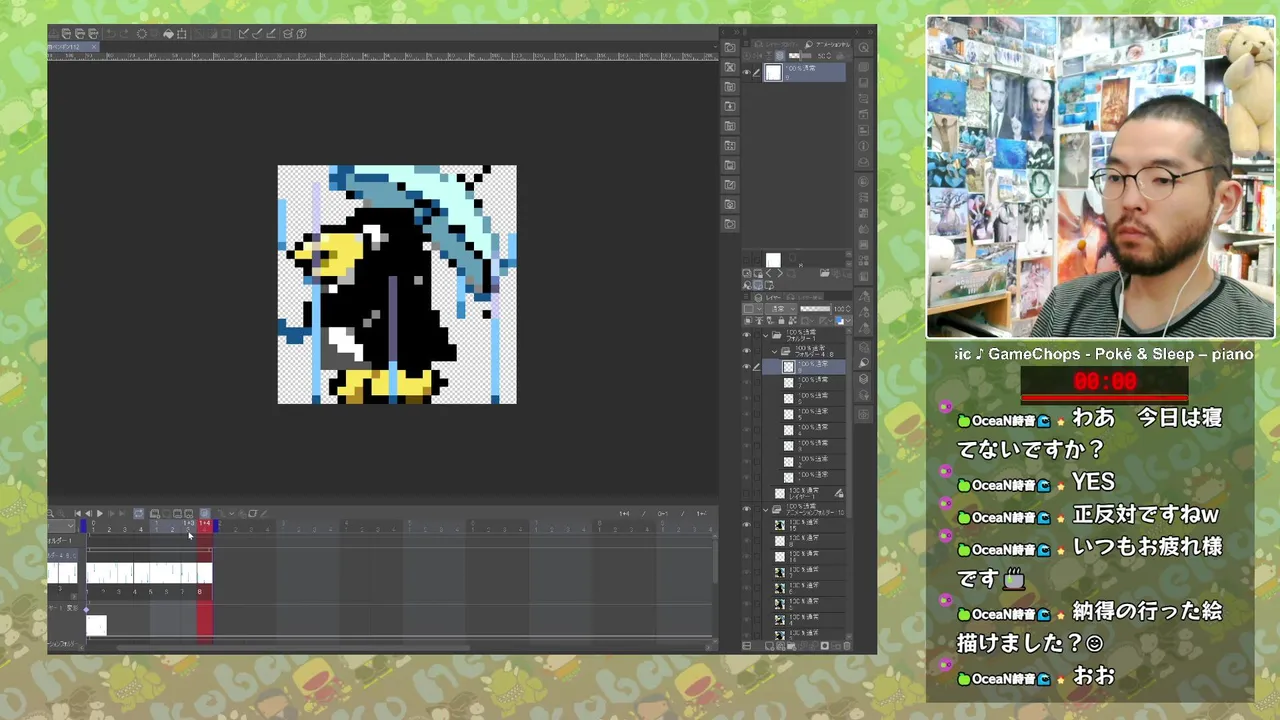Collapse the フォルダー 1 folder chevron
1280x720 pixels.
(x=765, y=336)
